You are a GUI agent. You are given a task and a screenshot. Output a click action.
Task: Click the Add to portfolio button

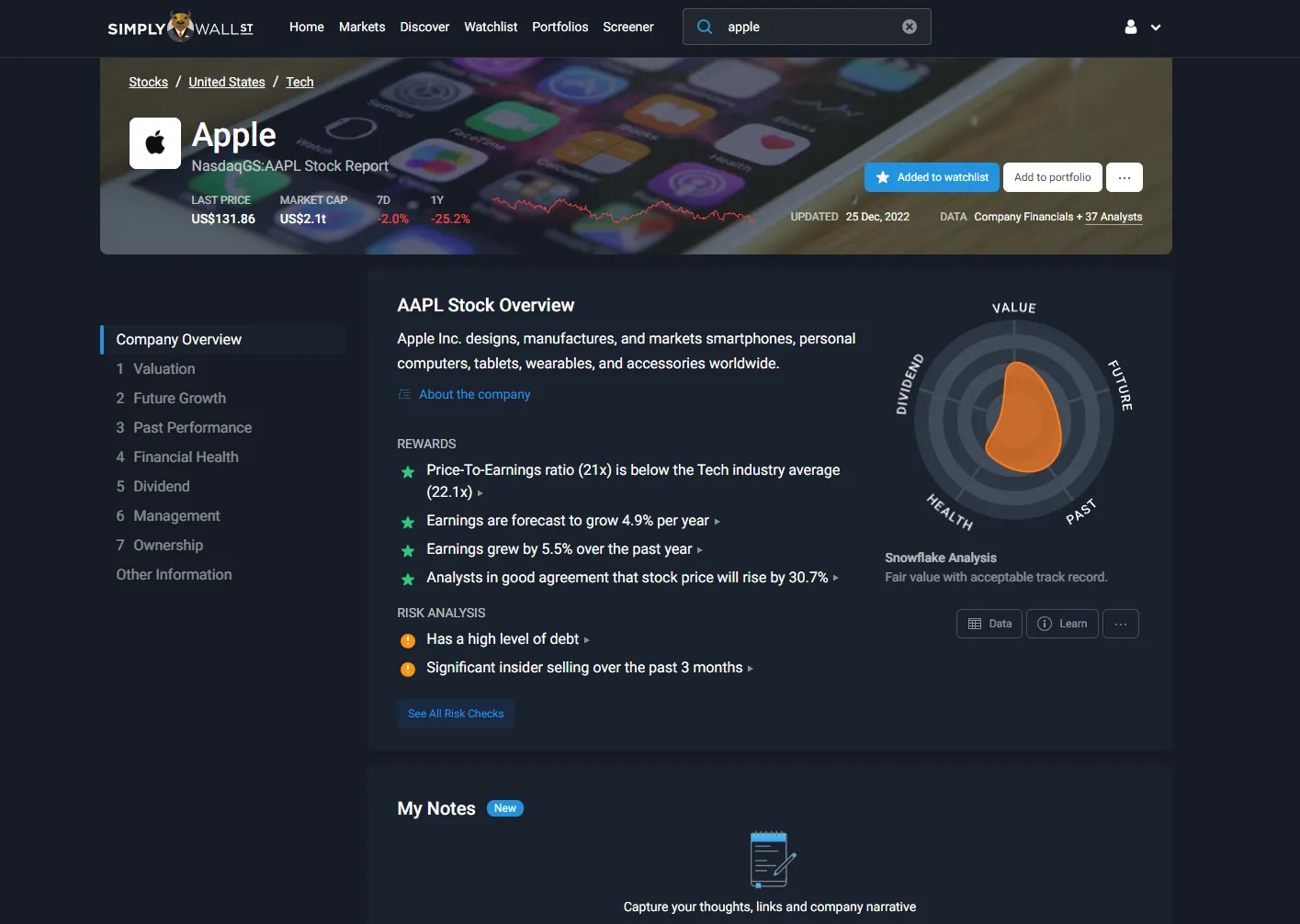coord(1052,176)
